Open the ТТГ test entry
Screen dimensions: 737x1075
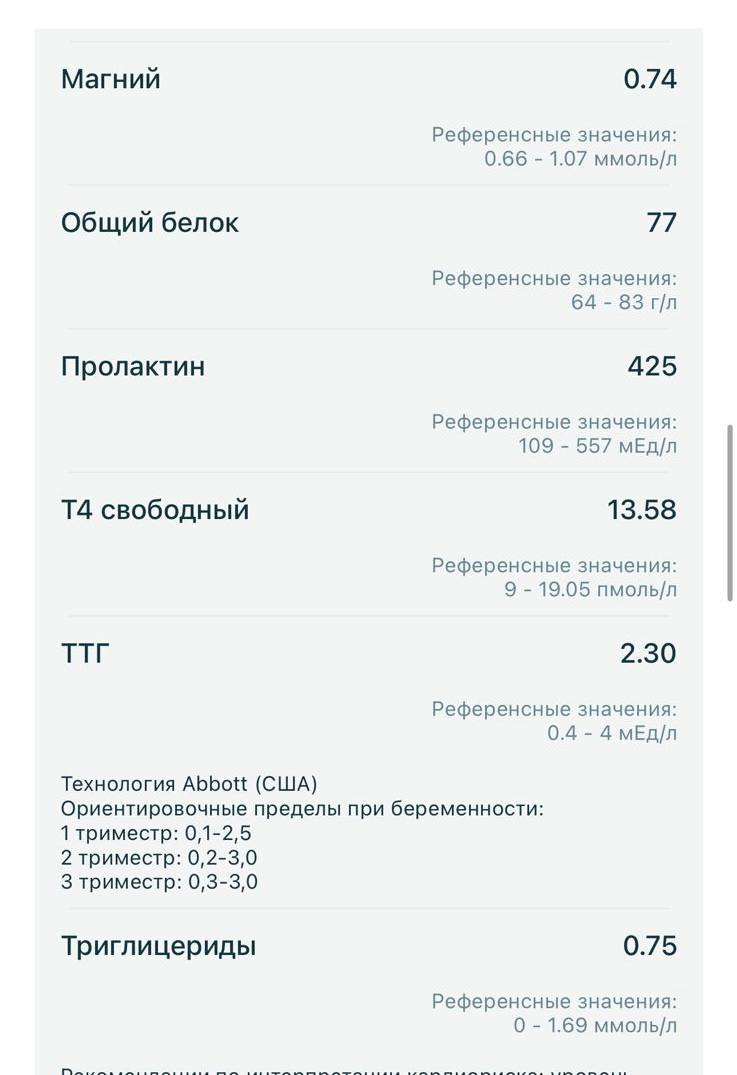click(85, 653)
